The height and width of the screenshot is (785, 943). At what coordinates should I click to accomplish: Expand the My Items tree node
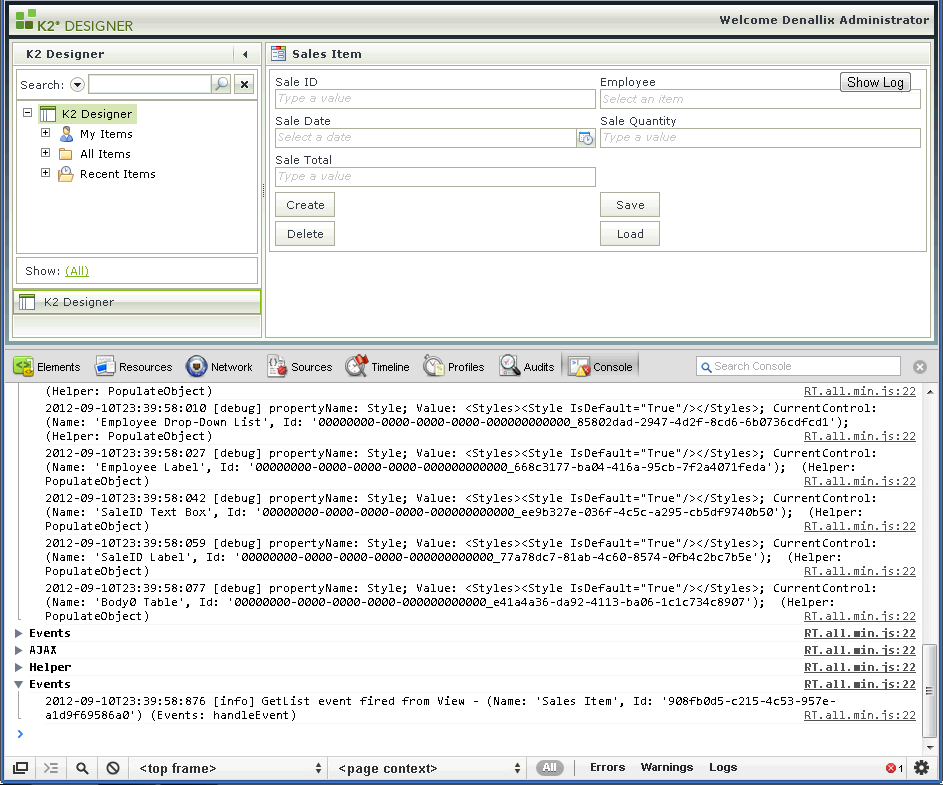click(x=45, y=132)
